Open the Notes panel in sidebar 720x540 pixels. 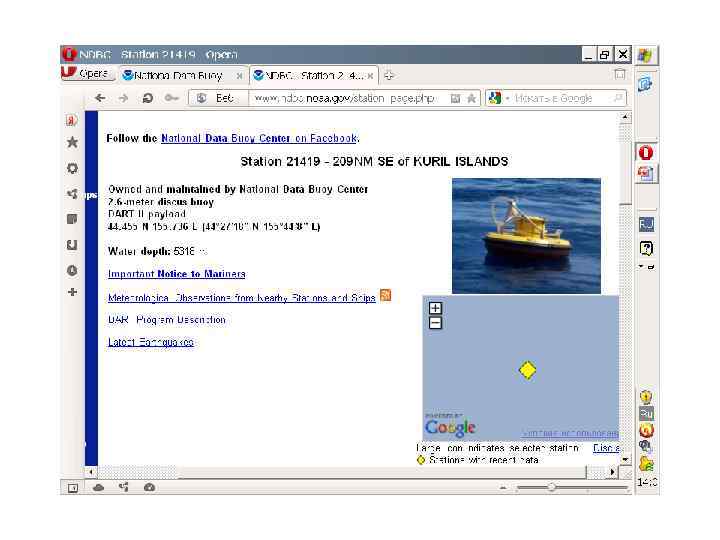[x=72, y=219]
